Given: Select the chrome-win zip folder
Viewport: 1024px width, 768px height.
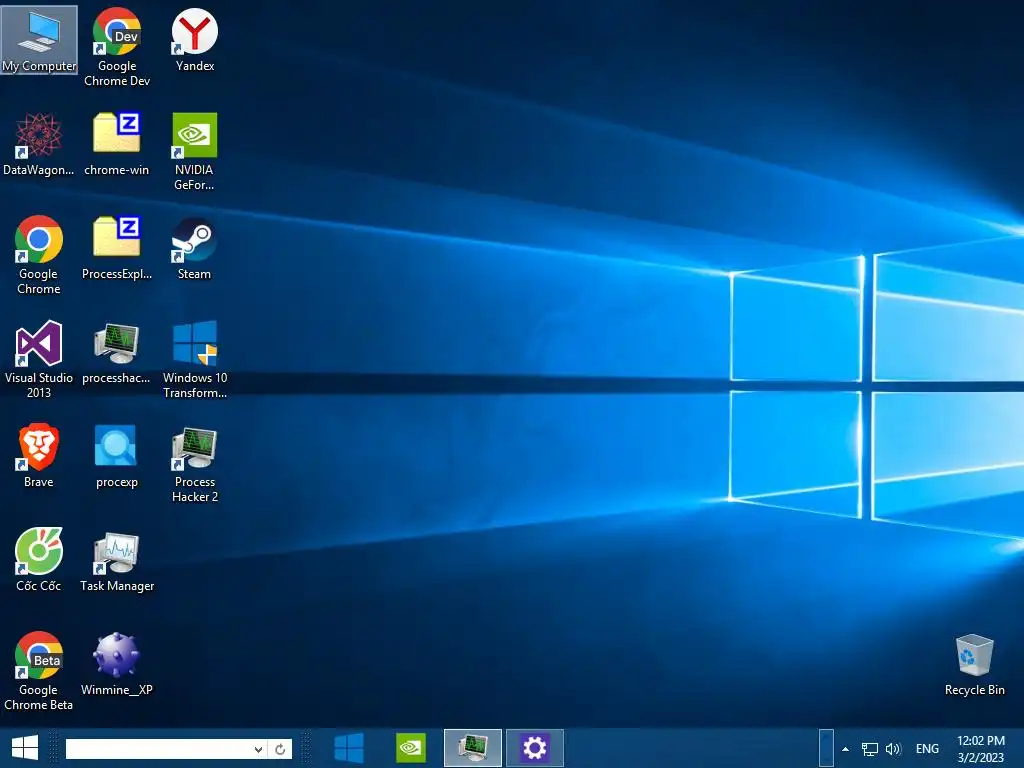Looking at the screenshot, I should coord(116,144).
